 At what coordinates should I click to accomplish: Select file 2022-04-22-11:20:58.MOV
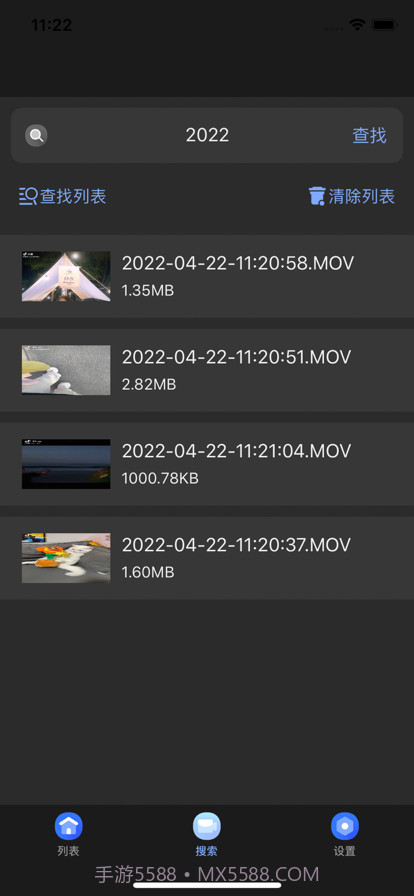point(207,276)
